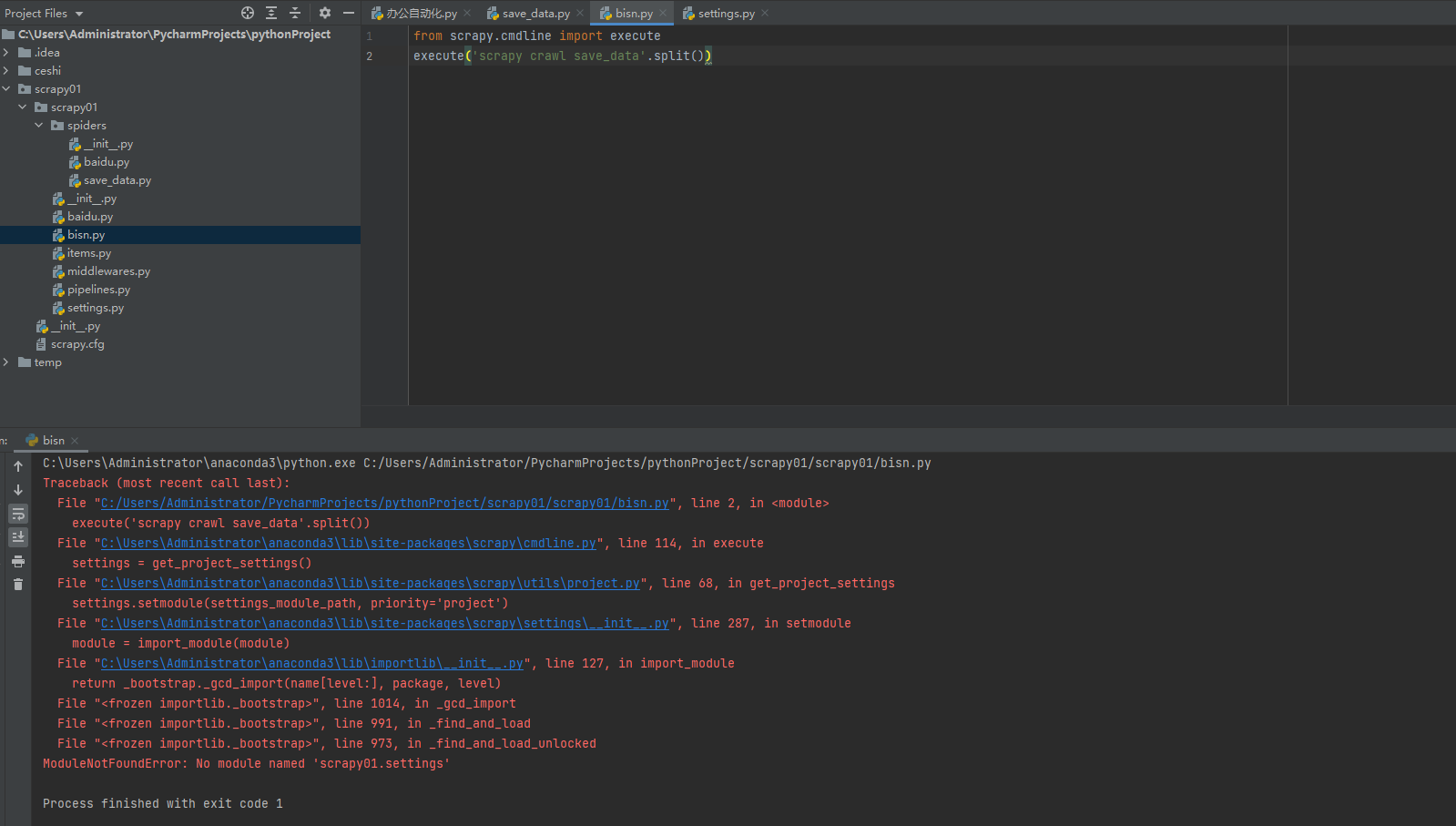The image size is (1456, 826).
Task: Click the print icon in run console
Action: tap(18, 561)
